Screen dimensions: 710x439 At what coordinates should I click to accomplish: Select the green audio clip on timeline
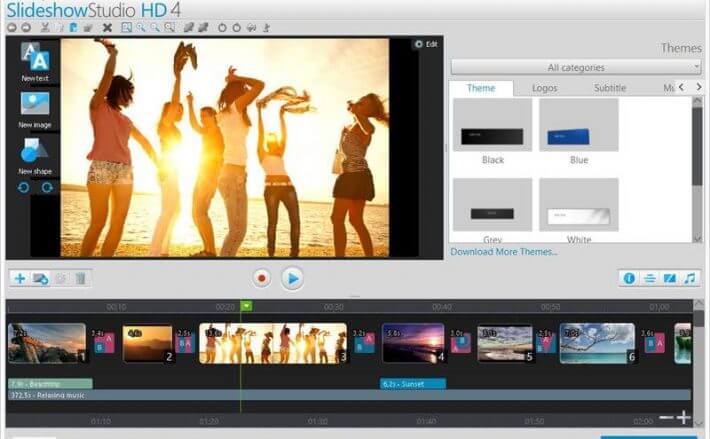click(x=50, y=384)
